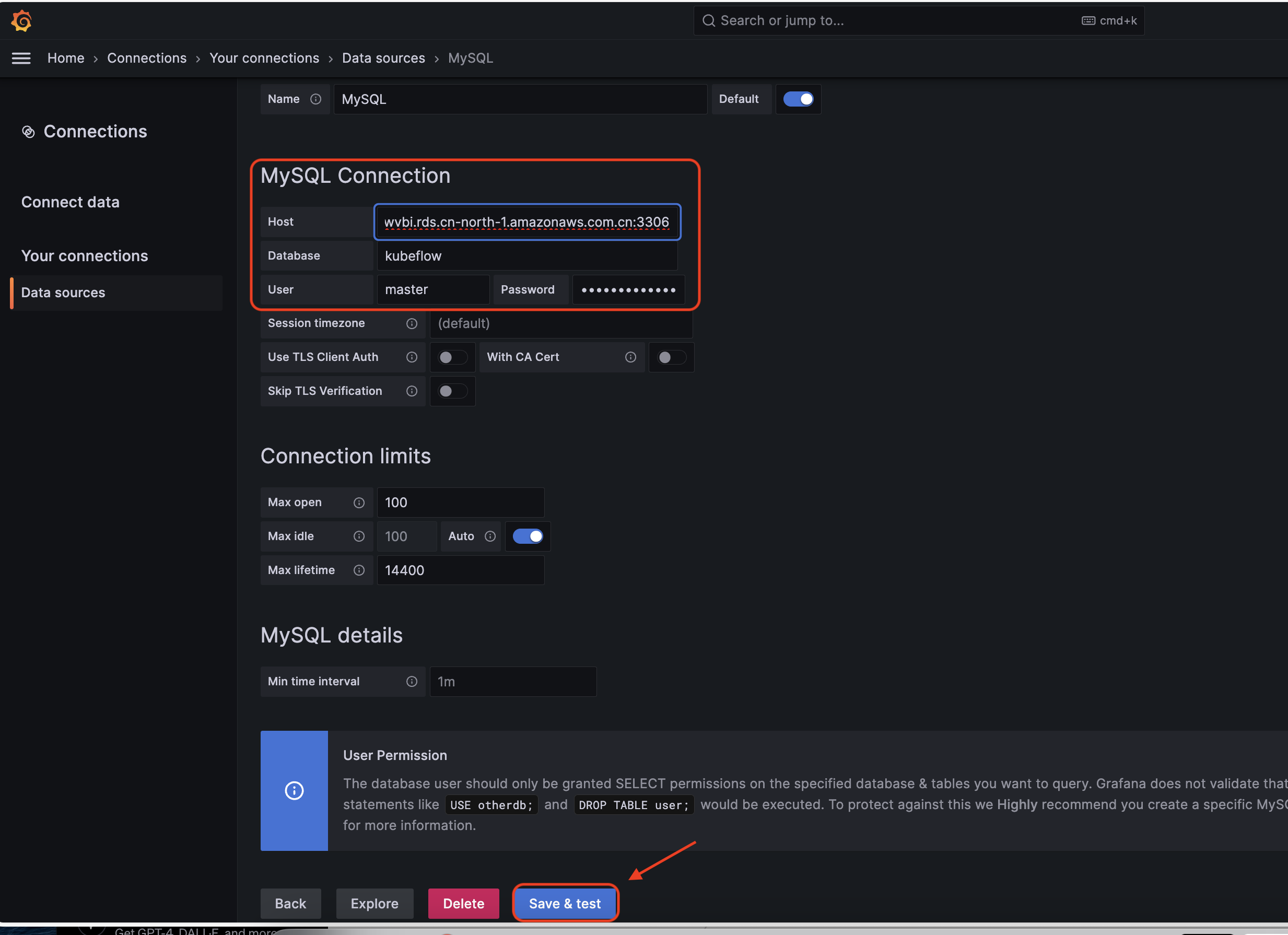Enable the With CA Cert switch

pyautogui.click(x=671, y=357)
